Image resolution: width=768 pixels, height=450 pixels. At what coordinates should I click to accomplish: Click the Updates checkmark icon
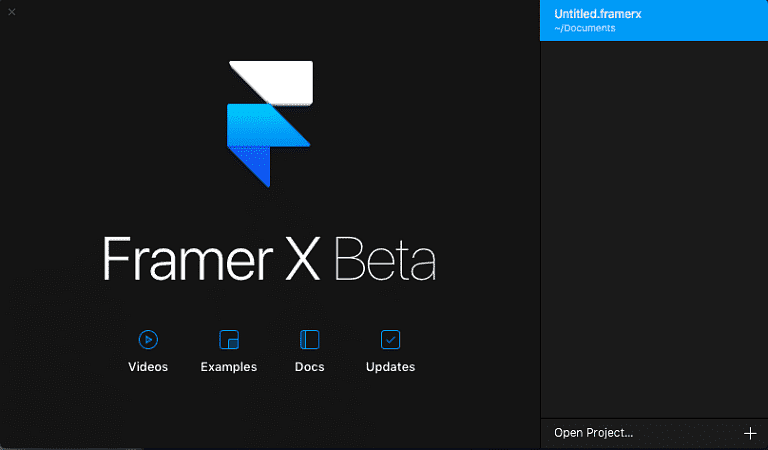coord(390,340)
